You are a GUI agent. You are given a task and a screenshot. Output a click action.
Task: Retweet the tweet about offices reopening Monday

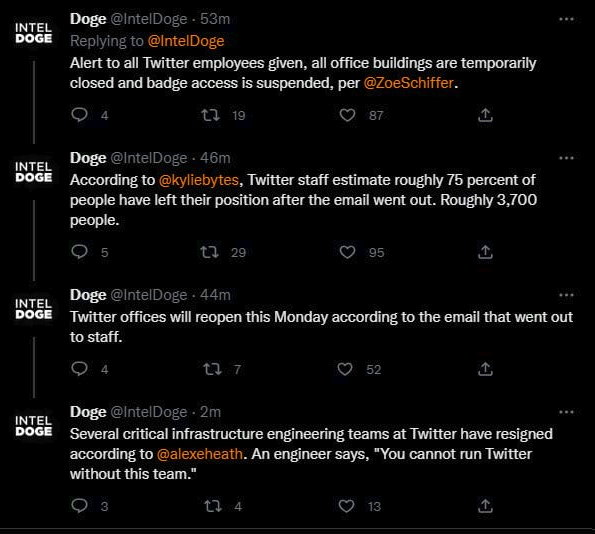point(212,369)
